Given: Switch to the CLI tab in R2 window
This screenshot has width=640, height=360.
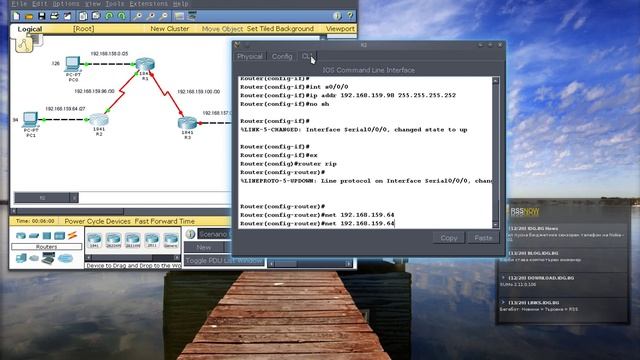Looking at the screenshot, I should [x=307, y=56].
